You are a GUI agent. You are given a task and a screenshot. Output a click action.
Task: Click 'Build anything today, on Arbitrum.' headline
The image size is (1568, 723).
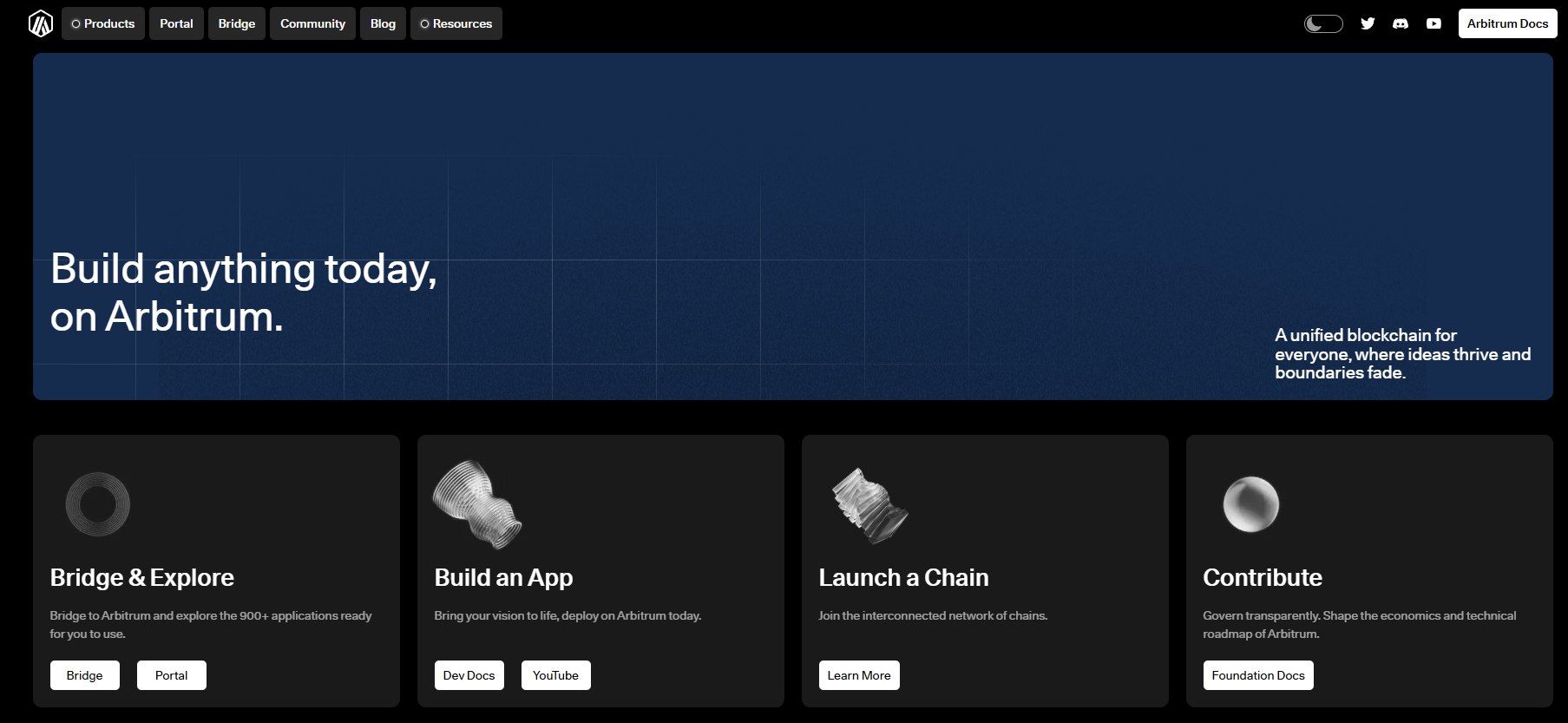(x=244, y=292)
